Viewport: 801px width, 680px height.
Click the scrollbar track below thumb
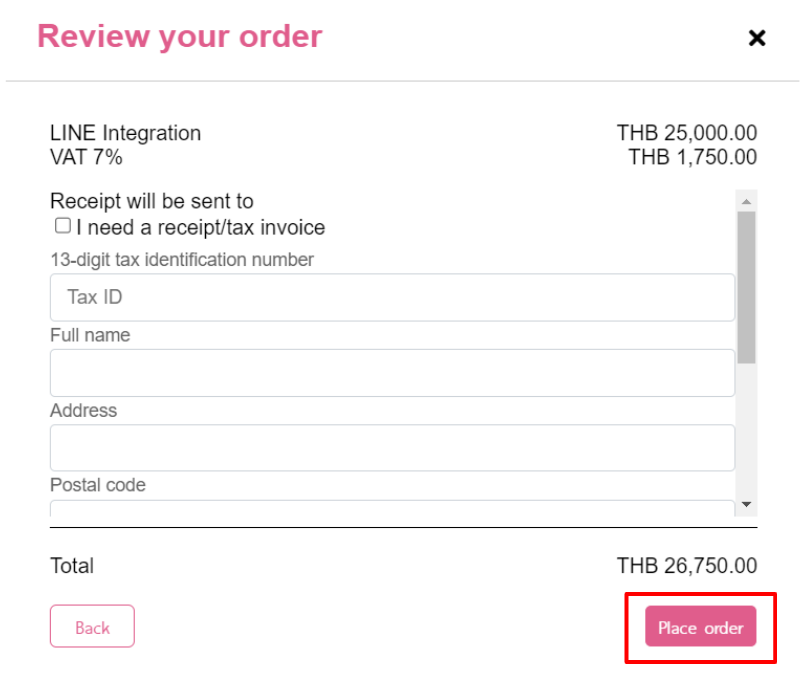(746, 429)
